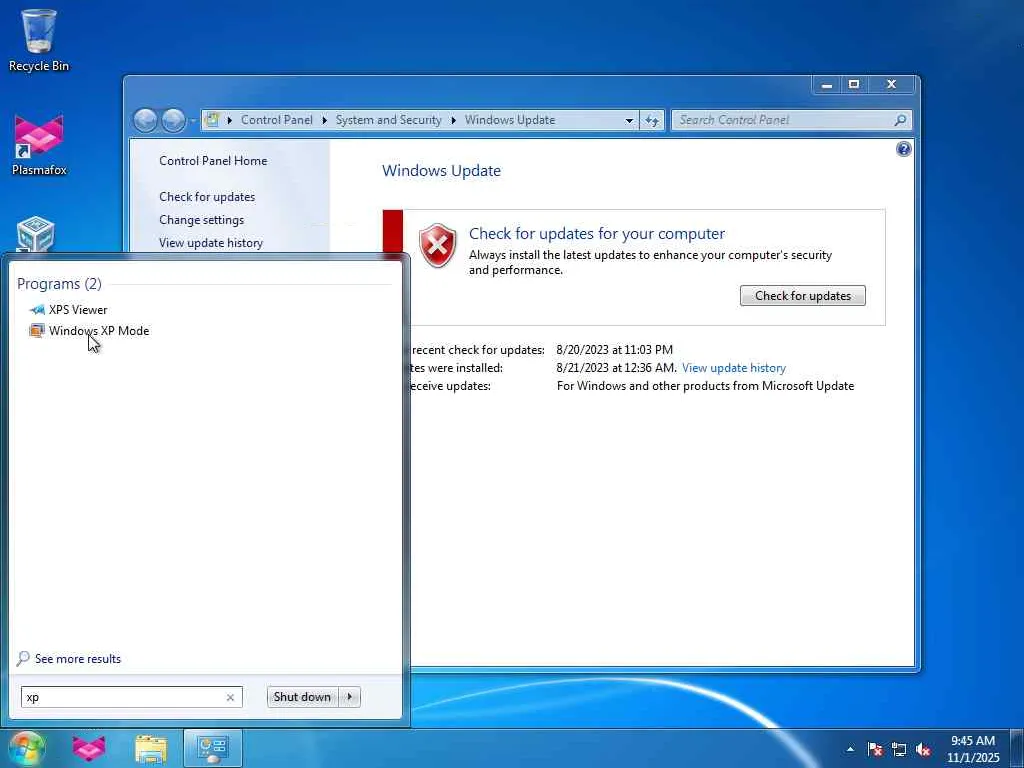The height and width of the screenshot is (768, 1024).
Task: Expand arrow before Control Panel breadcrumb
Action: [229, 120]
